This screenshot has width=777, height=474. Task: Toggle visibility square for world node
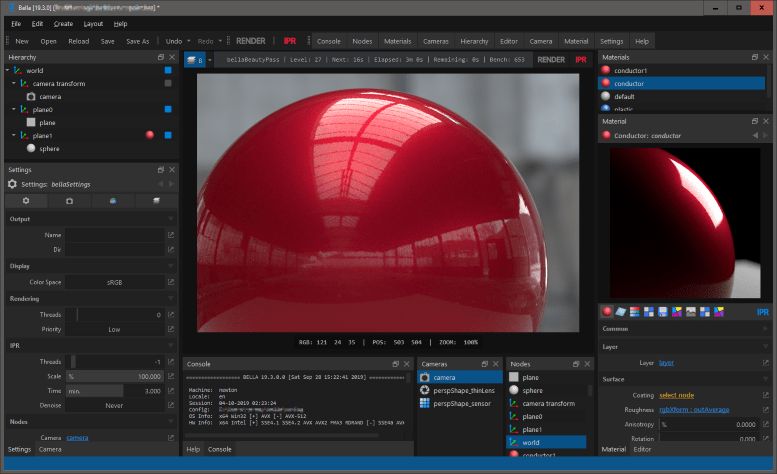pyautogui.click(x=168, y=71)
